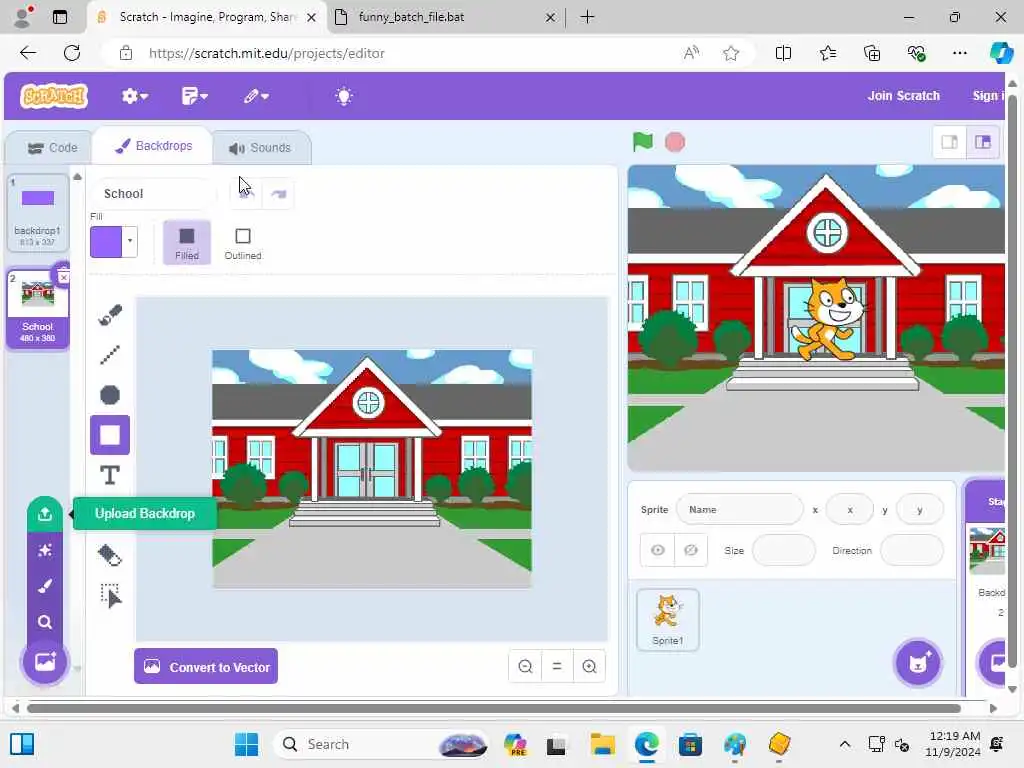
Task: Click the green flag to run
Action: (x=643, y=142)
